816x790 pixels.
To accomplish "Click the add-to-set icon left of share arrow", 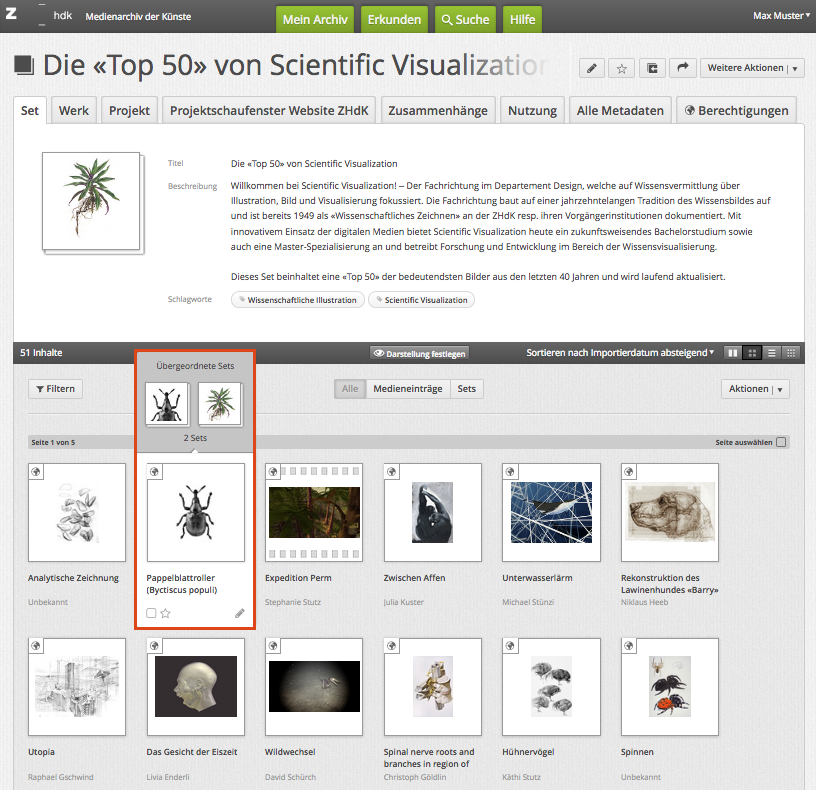I will pos(652,68).
